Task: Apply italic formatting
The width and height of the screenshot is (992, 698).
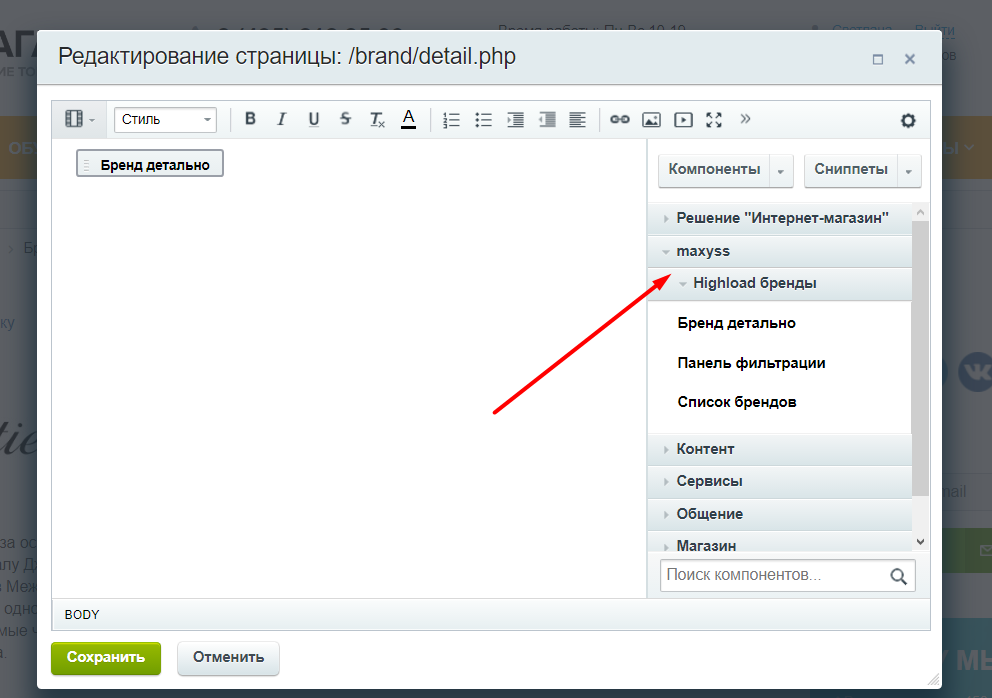Action: click(x=282, y=119)
